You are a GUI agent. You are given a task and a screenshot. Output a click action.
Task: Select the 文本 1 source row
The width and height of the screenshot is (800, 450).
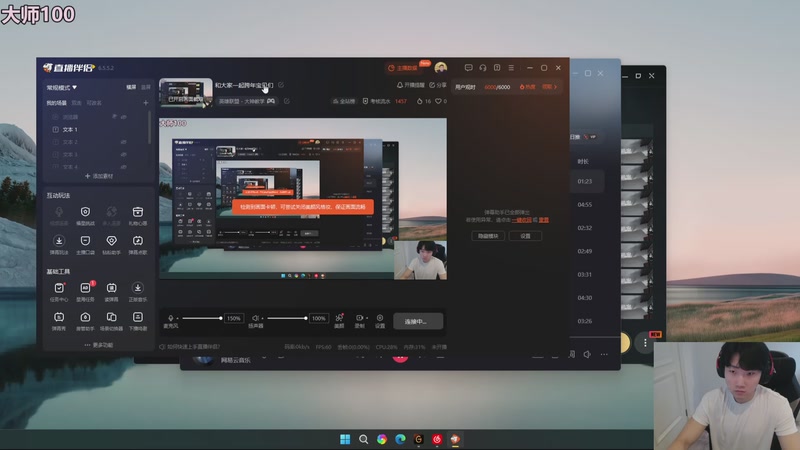(x=96, y=130)
